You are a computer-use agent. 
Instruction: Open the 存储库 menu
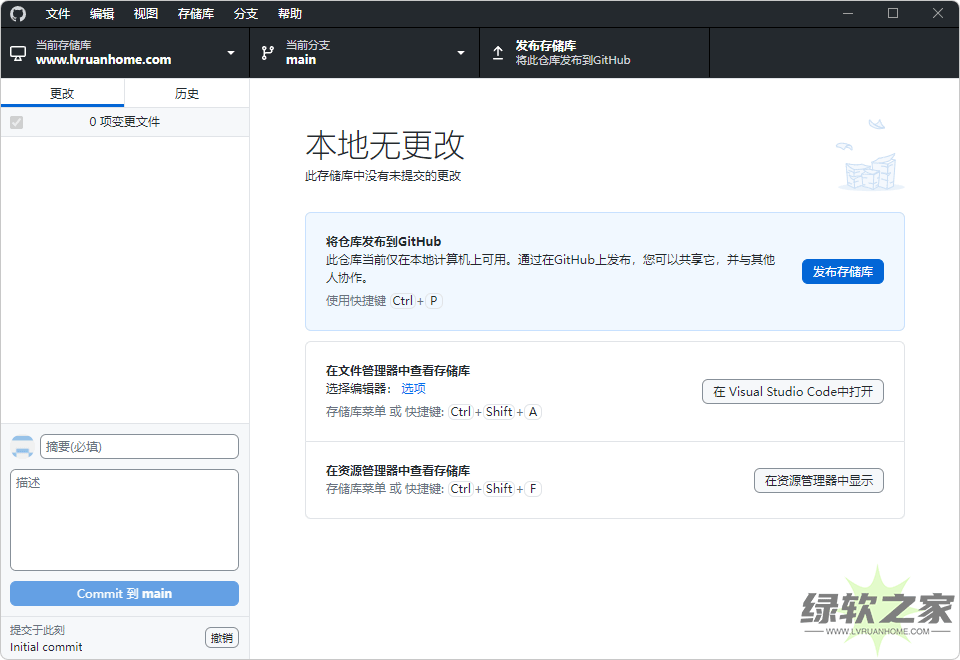pos(196,14)
